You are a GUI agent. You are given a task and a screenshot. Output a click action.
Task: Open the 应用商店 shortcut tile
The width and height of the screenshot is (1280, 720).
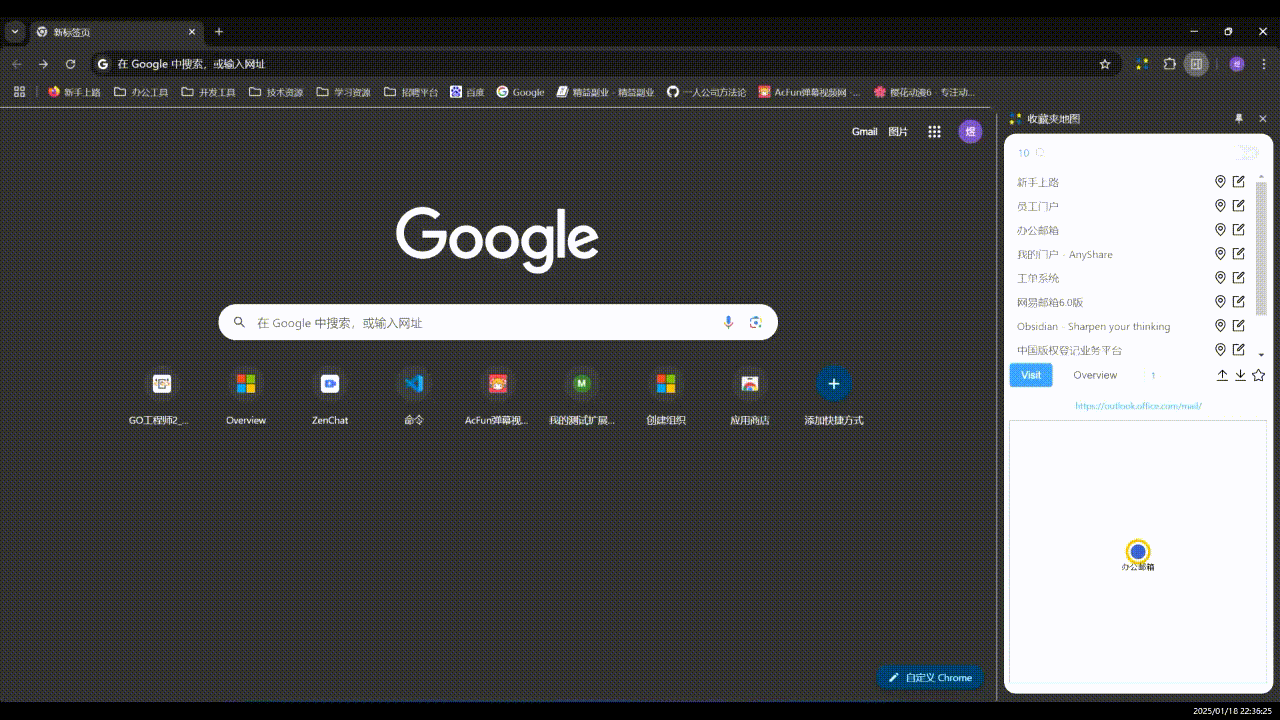click(x=750, y=397)
